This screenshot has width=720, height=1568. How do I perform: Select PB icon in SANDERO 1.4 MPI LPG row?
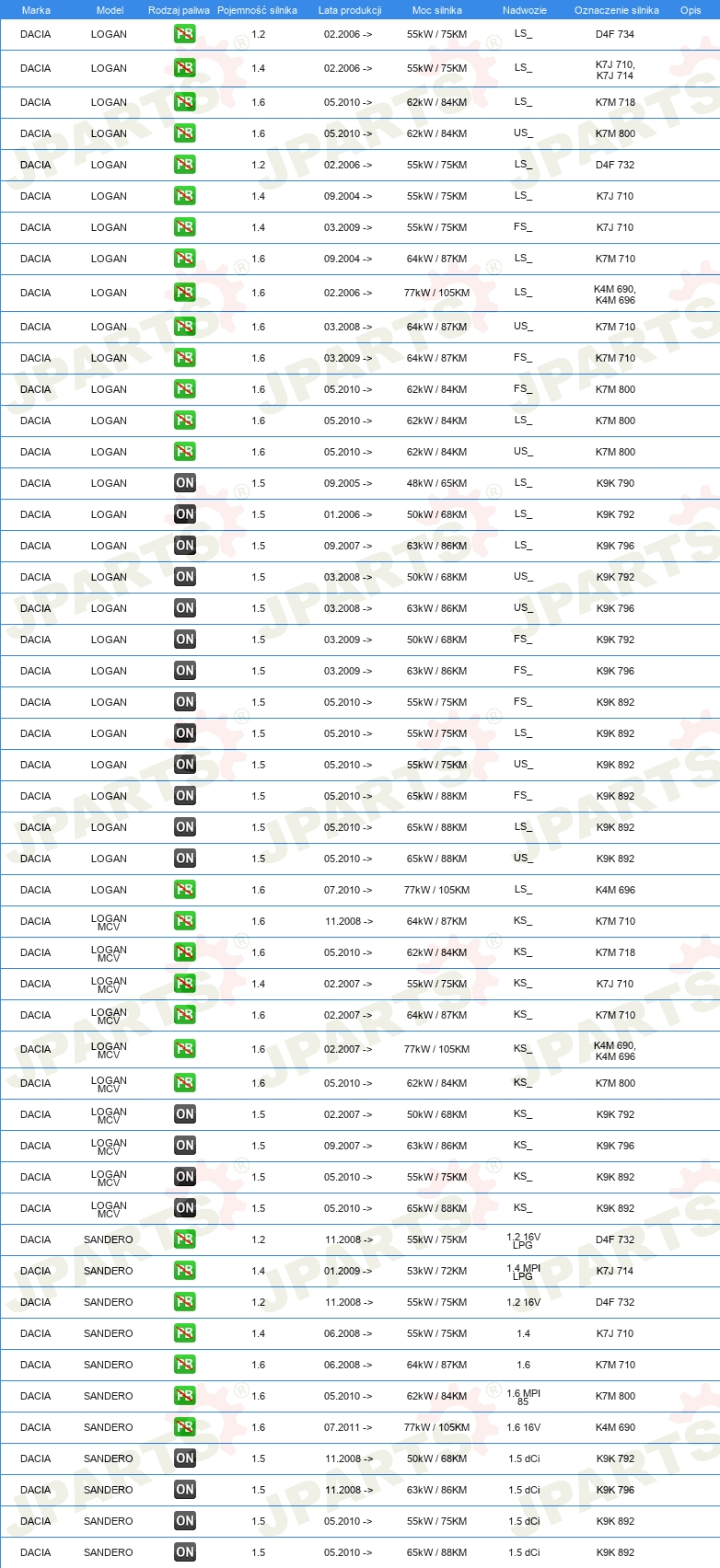185,1271
